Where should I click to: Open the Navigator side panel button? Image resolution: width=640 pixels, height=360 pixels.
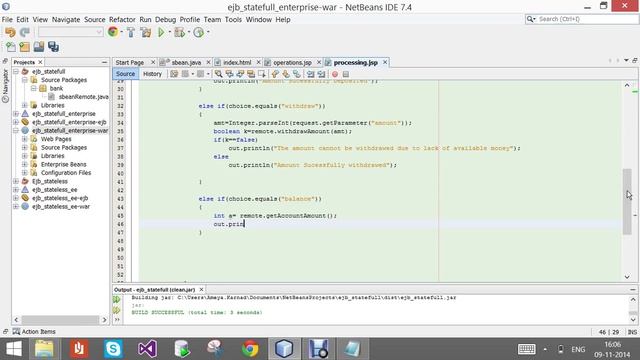tap(5, 86)
